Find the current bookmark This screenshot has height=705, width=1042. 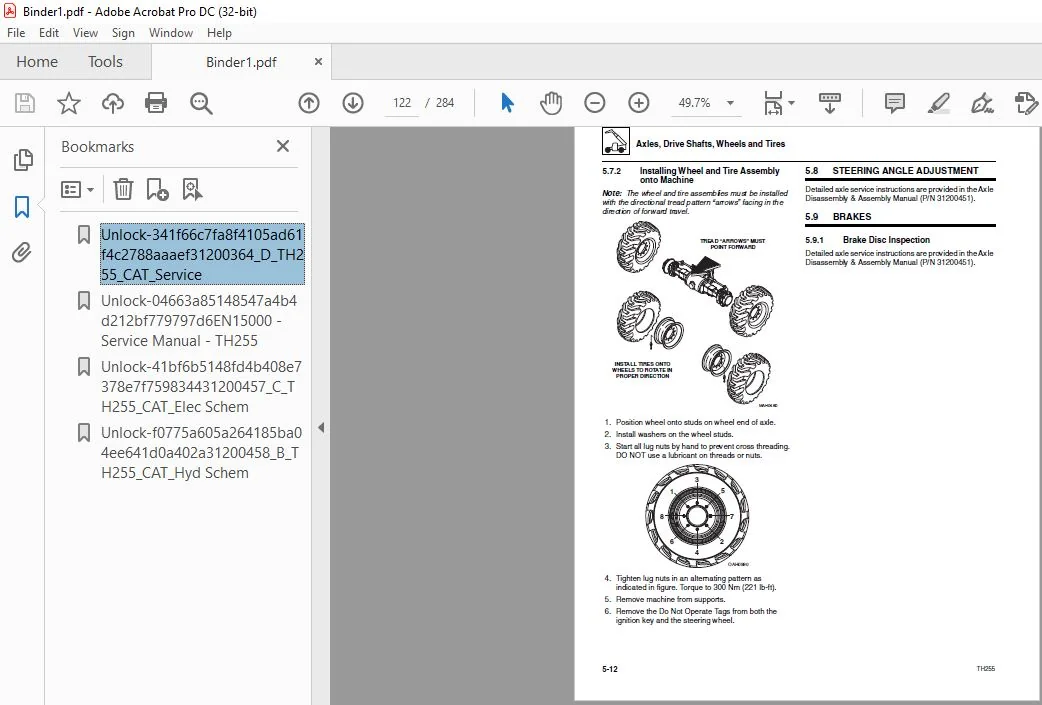pos(192,189)
